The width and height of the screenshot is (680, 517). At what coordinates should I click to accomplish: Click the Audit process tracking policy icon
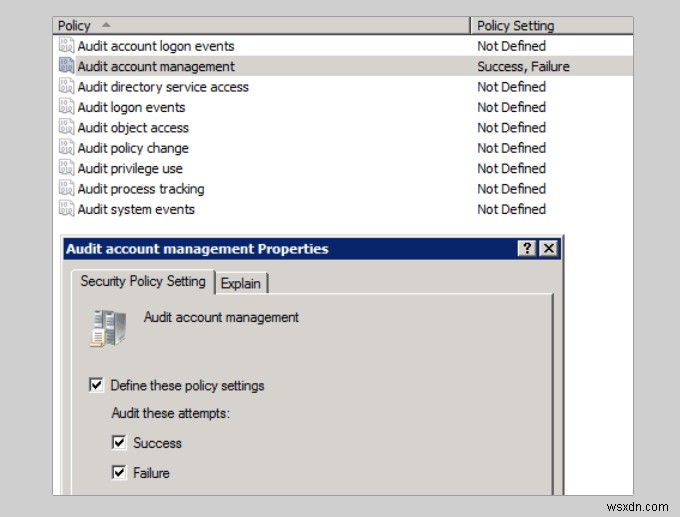pos(66,188)
